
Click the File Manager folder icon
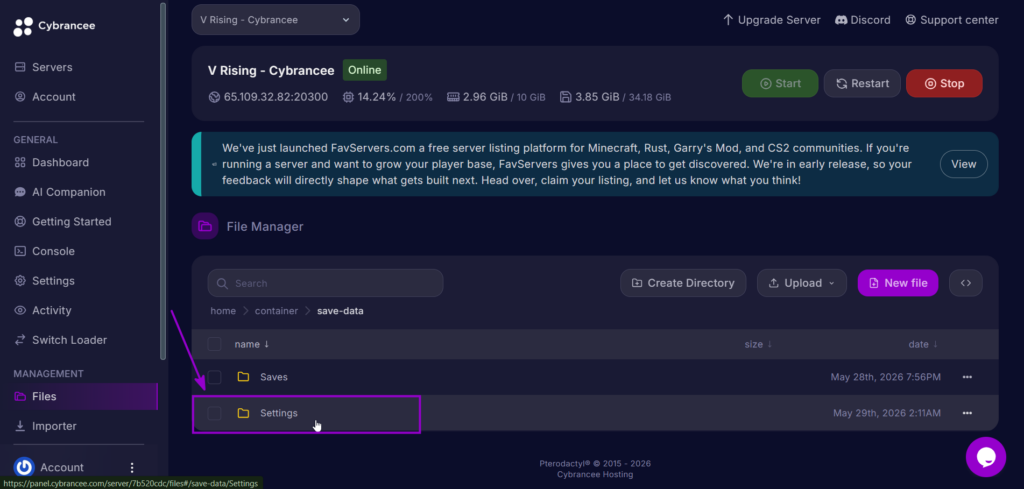tap(205, 227)
